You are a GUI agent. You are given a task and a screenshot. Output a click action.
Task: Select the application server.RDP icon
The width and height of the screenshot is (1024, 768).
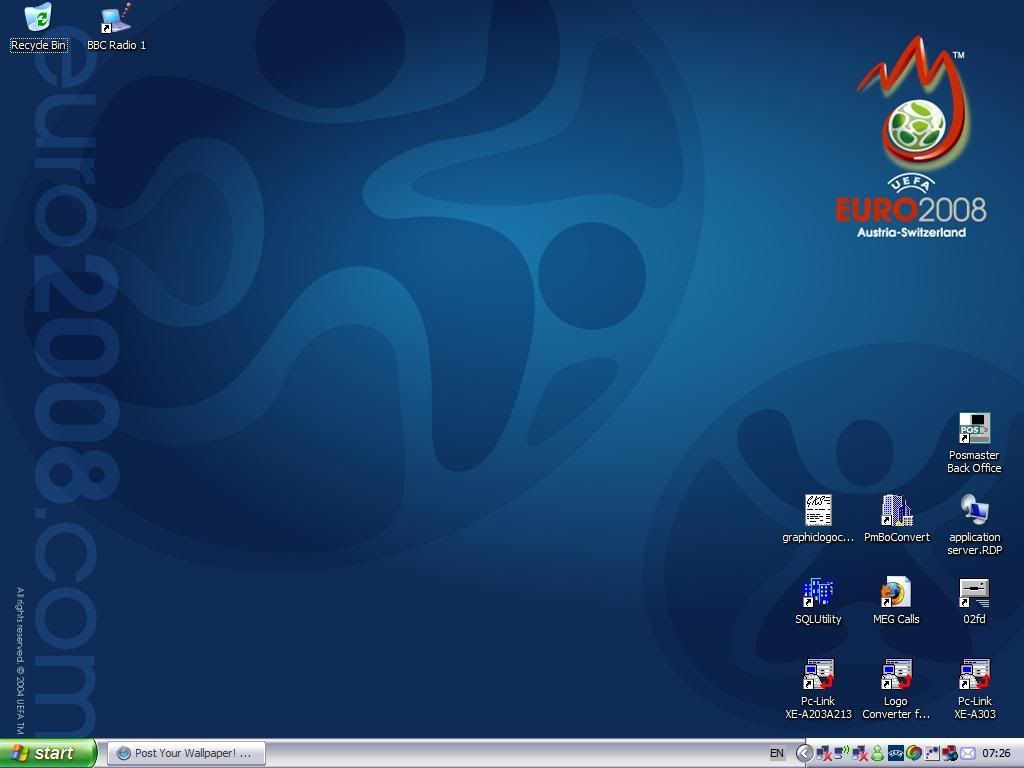tap(974, 525)
